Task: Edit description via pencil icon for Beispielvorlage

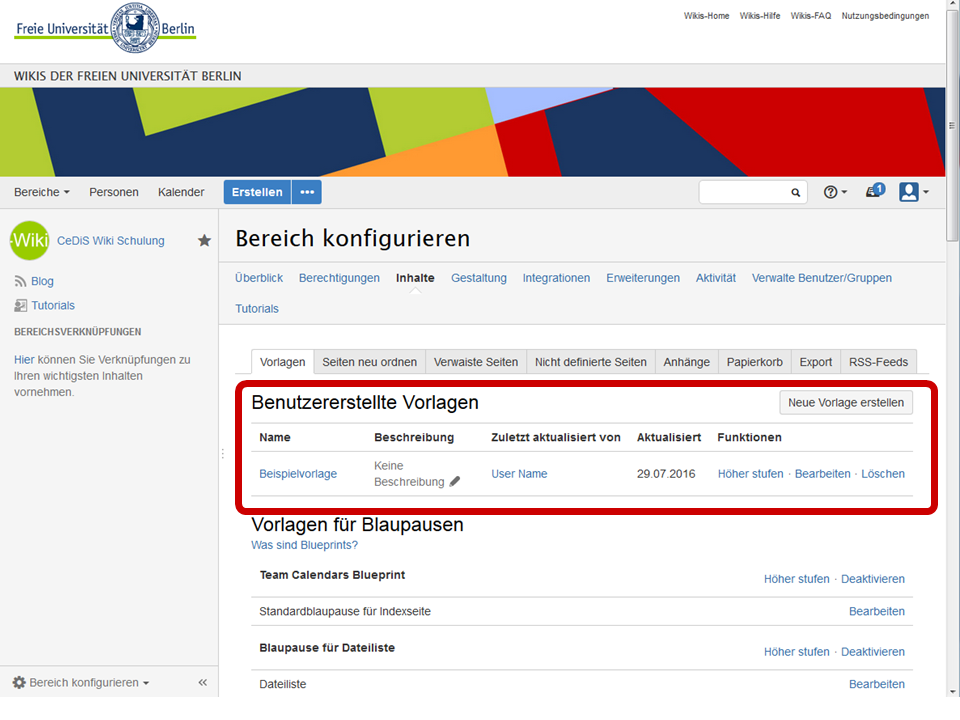Action: click(x=454, y=482)
